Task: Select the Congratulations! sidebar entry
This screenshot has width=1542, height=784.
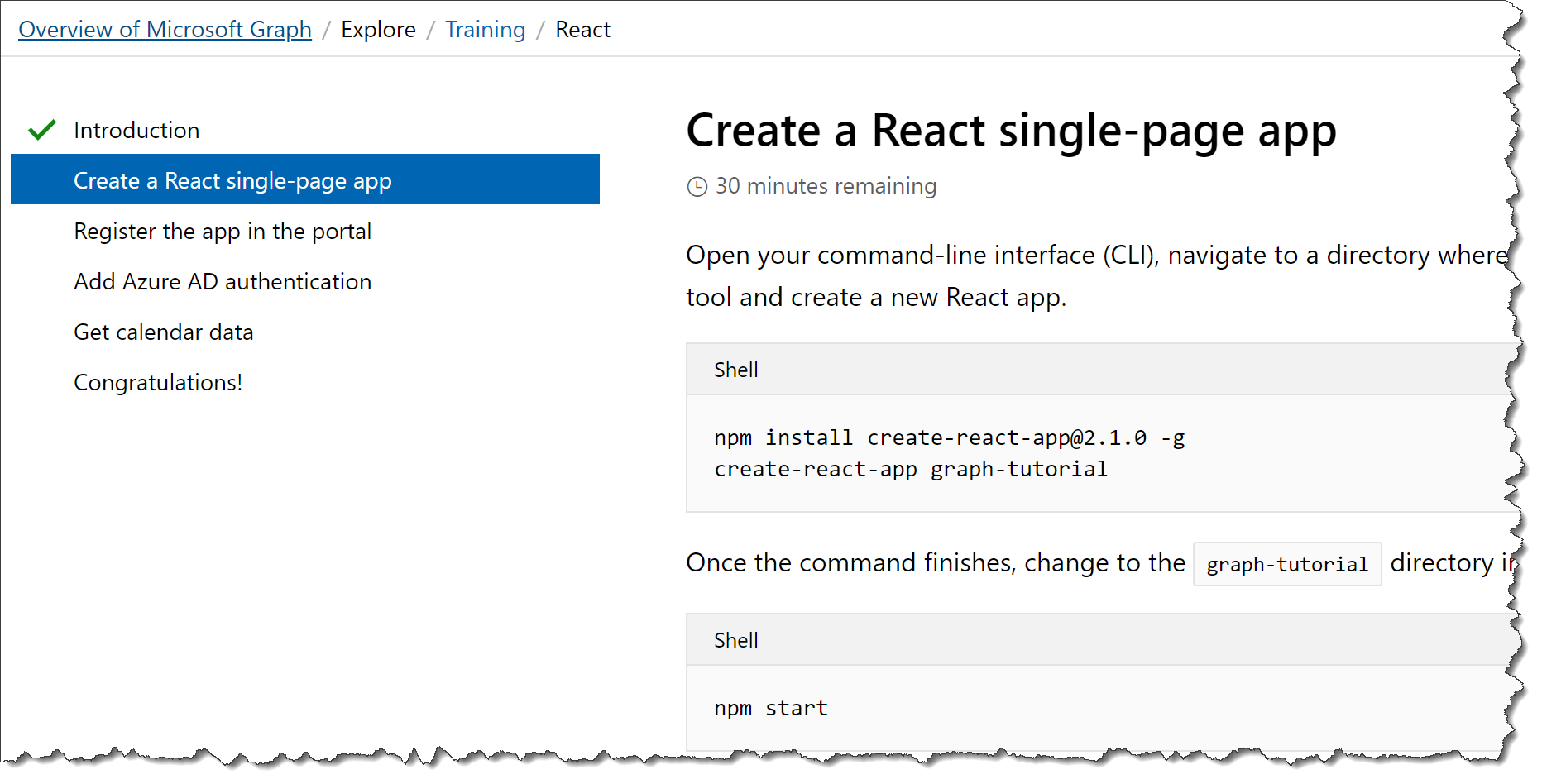Action: tap(158, 382)
